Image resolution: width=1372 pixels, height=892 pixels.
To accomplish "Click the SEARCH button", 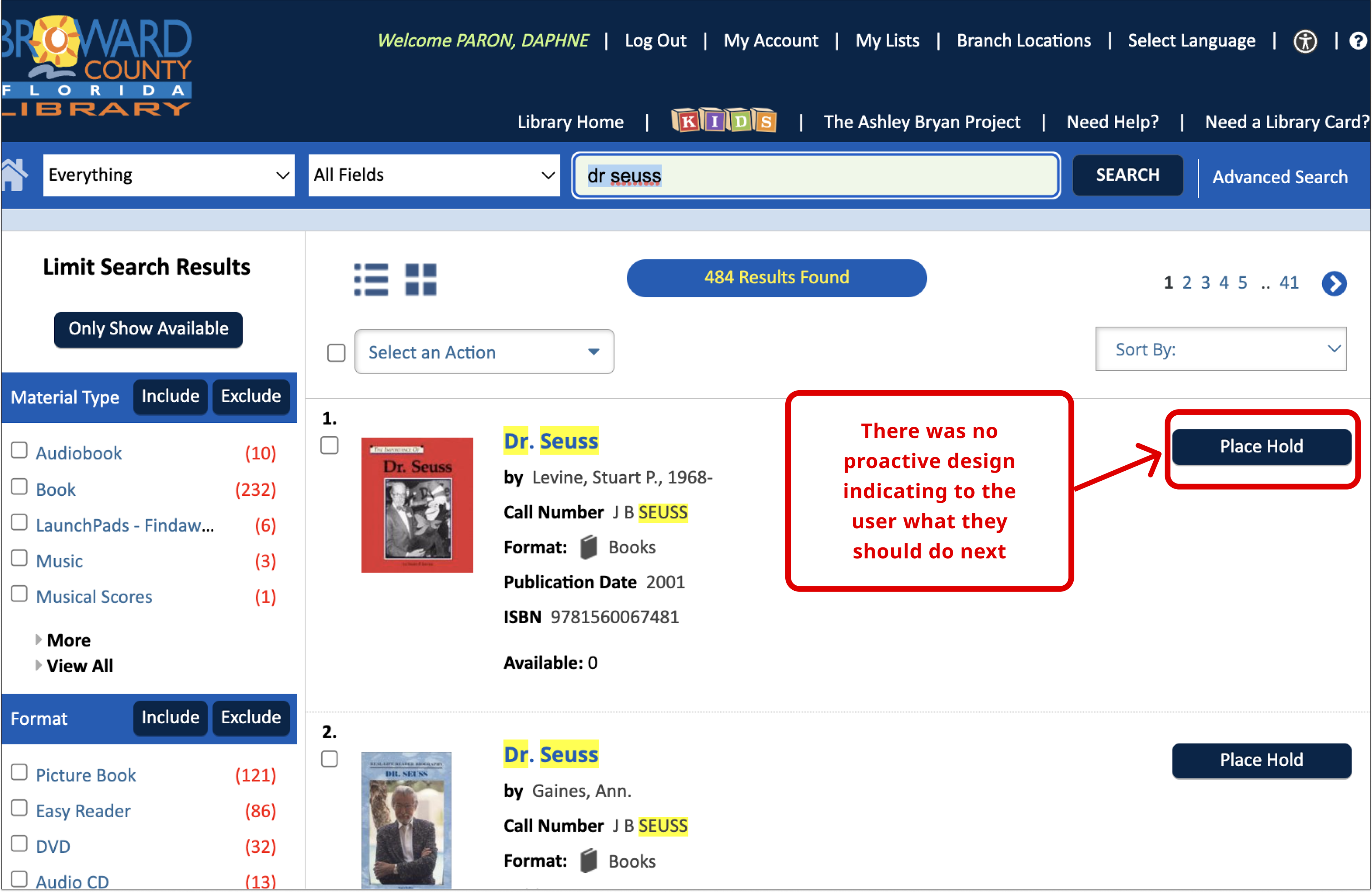I will point(1128,175).
